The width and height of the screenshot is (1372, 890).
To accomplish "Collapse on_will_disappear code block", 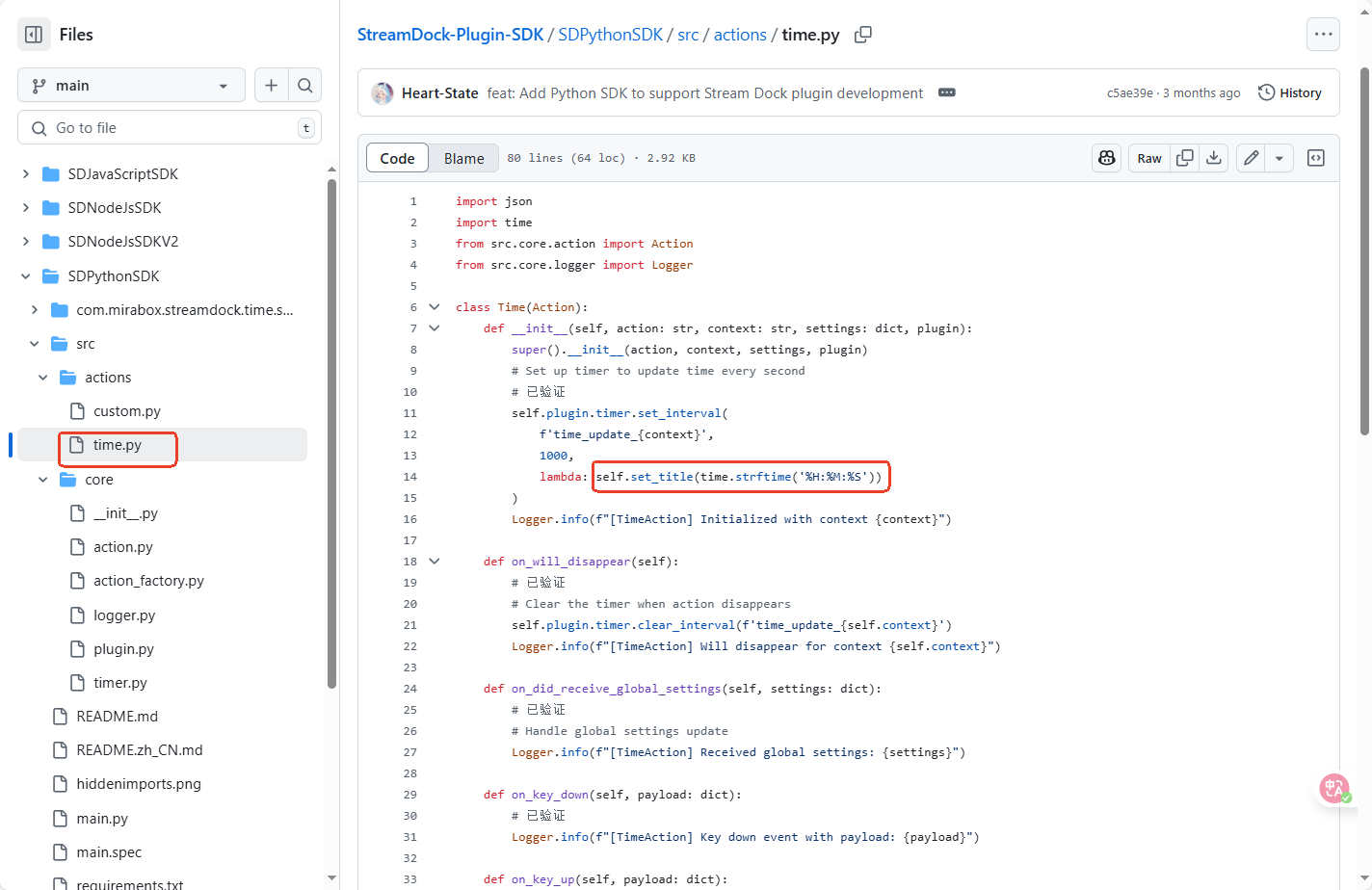I will [x=435, y=562].
